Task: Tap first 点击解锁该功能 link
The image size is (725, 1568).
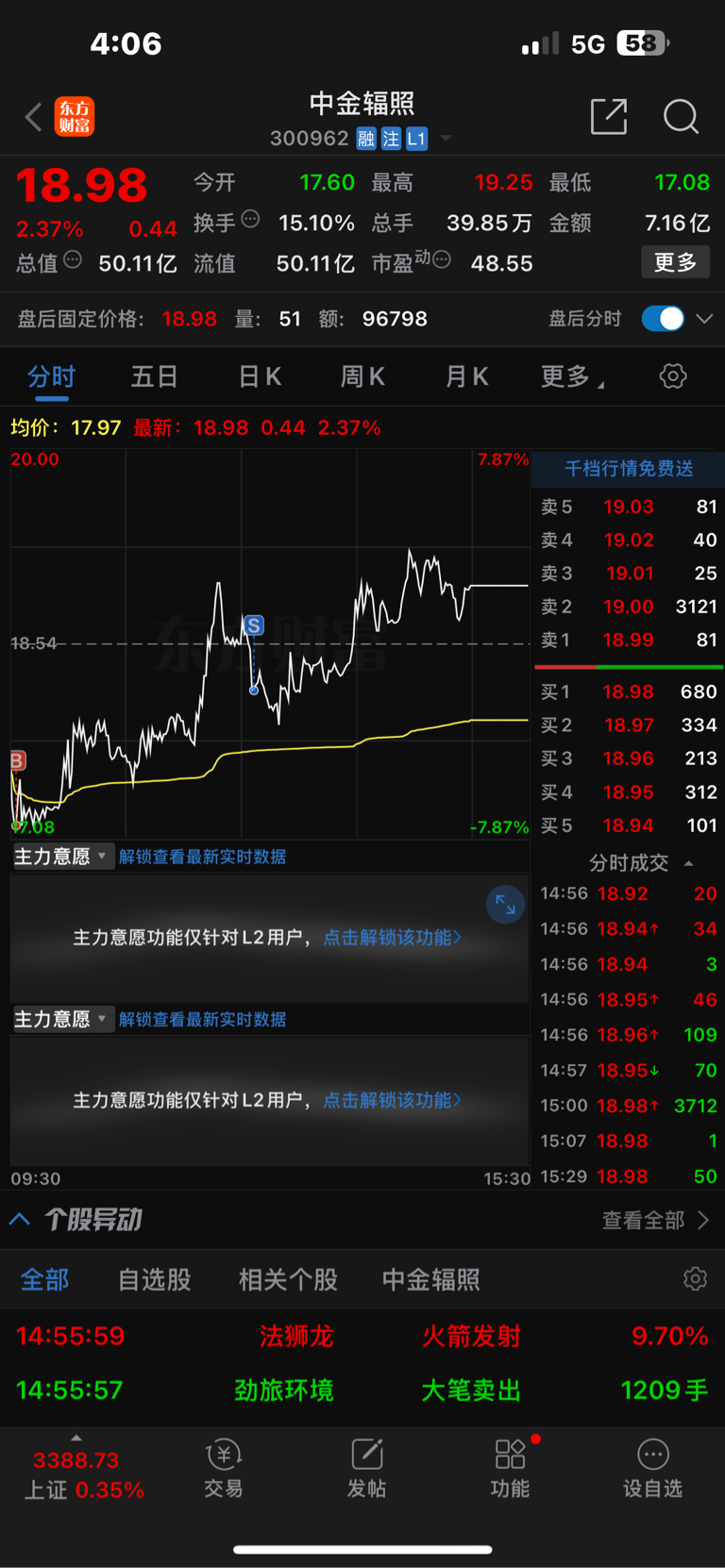Action: 392,938
